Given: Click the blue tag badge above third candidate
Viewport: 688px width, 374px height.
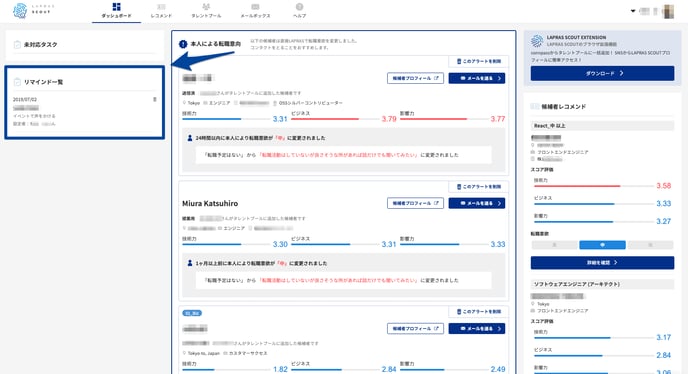Looking at the screenshot, I should (x=192, y=313).
